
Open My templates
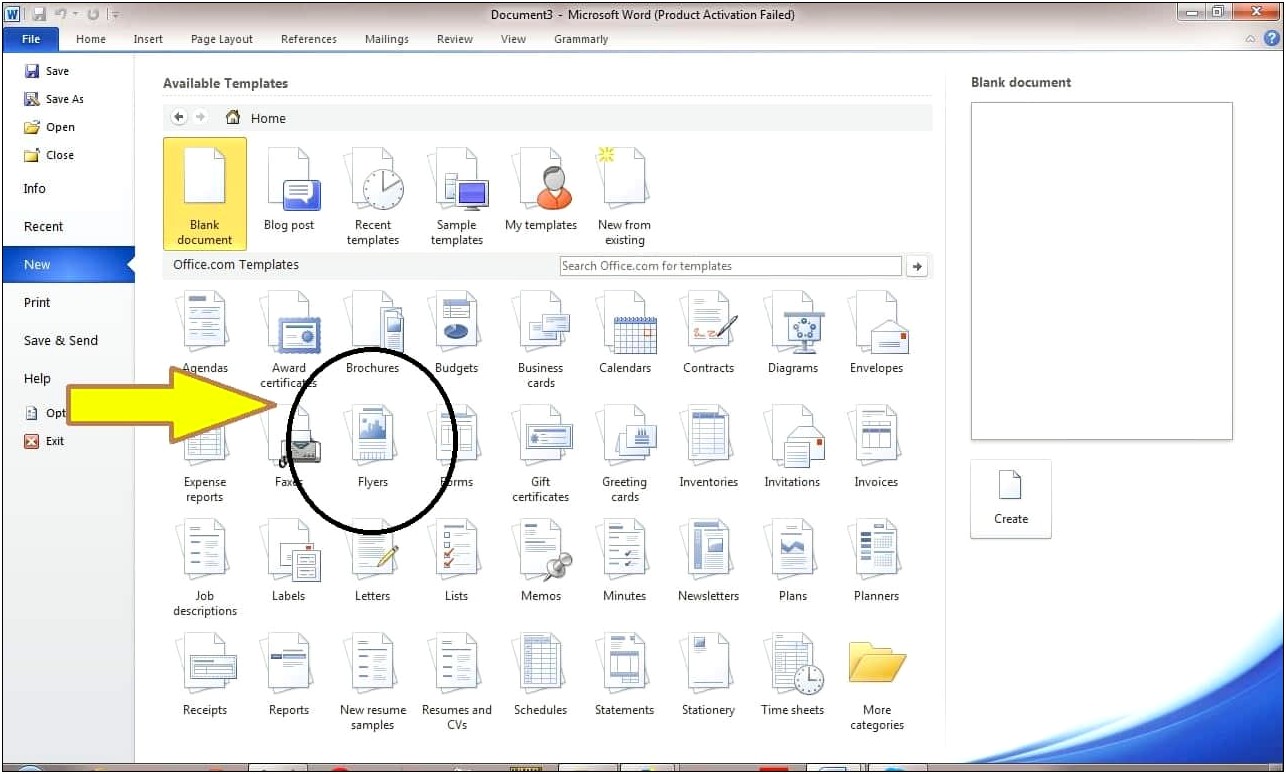(x=540, y=190)
